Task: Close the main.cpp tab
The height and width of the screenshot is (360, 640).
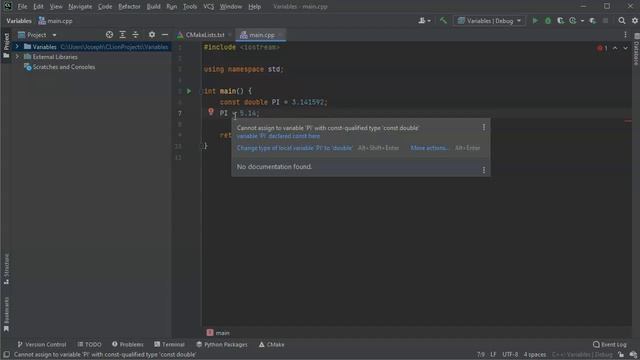Action: 280,35
